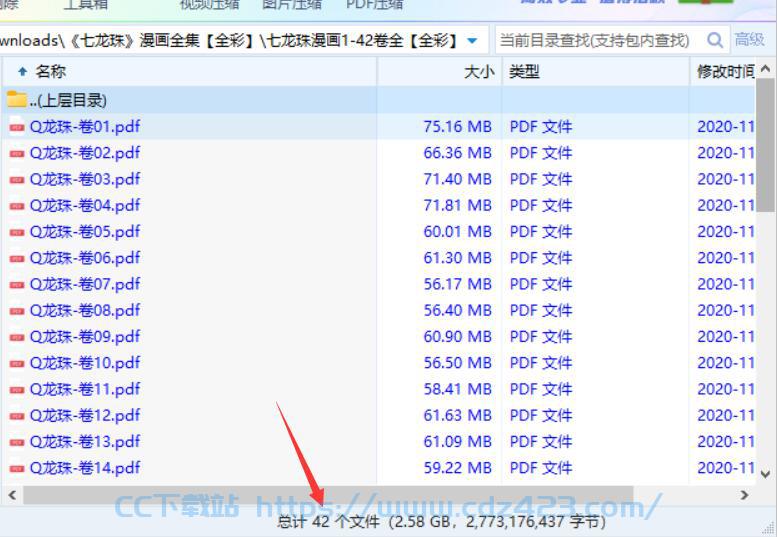777x537 pixels.
Task: Open the 视频压缩 tool
Action: pyautogui.click(x=210, y=4)
